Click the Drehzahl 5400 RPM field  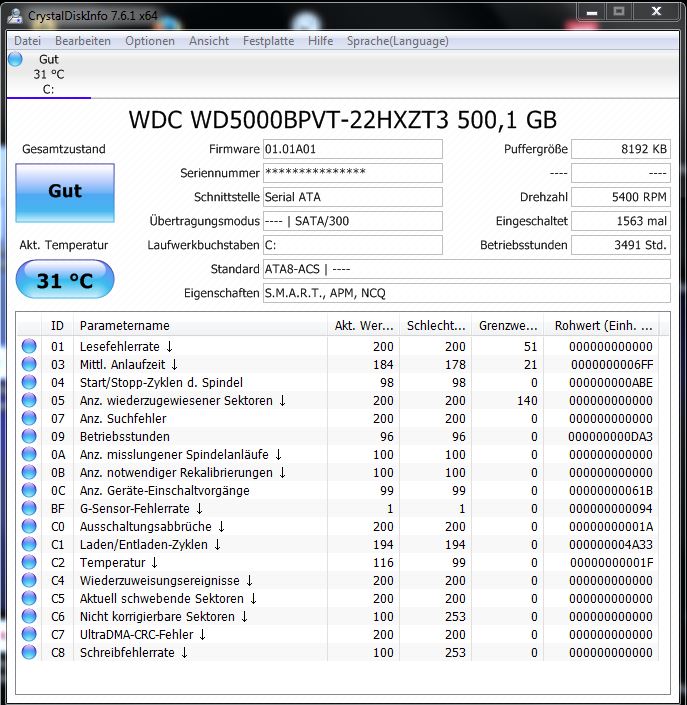tap(620, 197)
